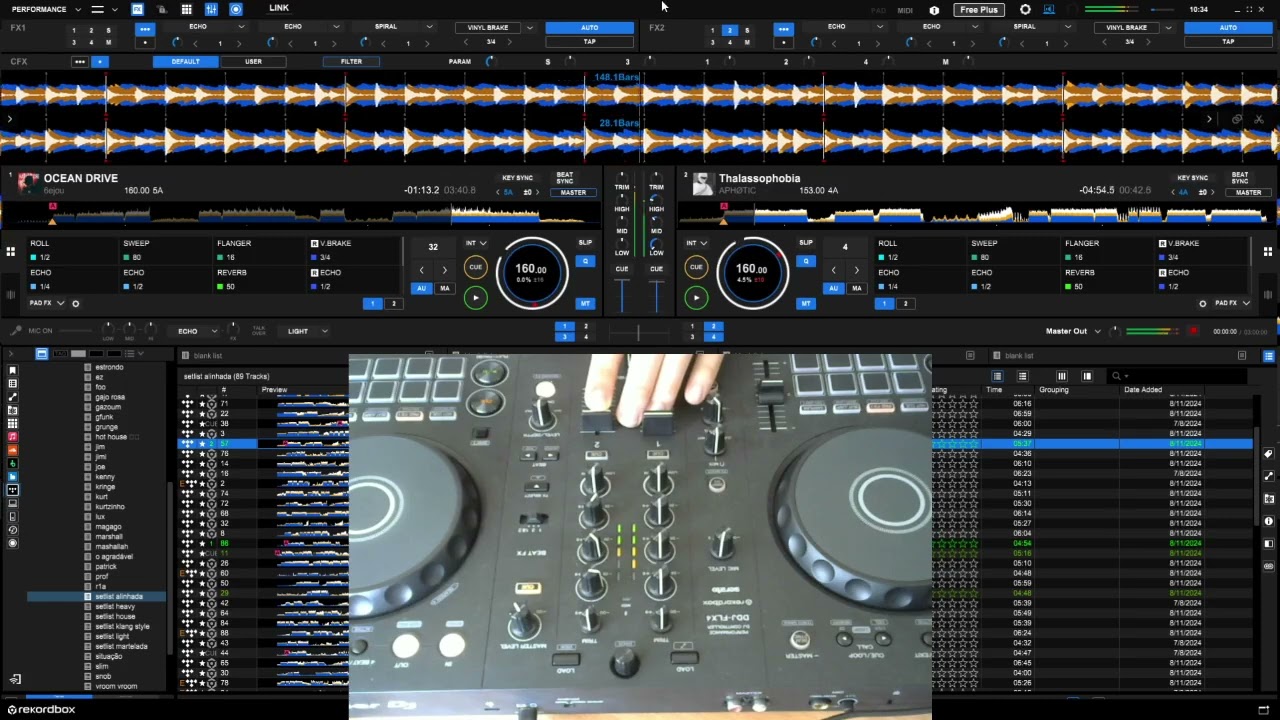Click the Free Plus plan button
Image resolution: width=1280 pixels, height=720 pixels.
(978, 9)
